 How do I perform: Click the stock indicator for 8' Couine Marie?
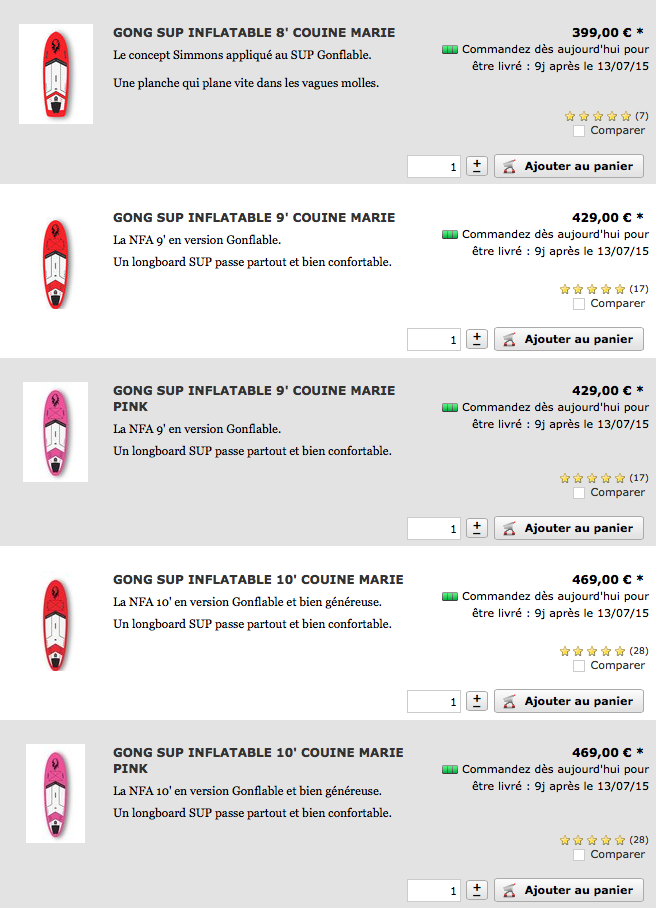tap(450, 50)
